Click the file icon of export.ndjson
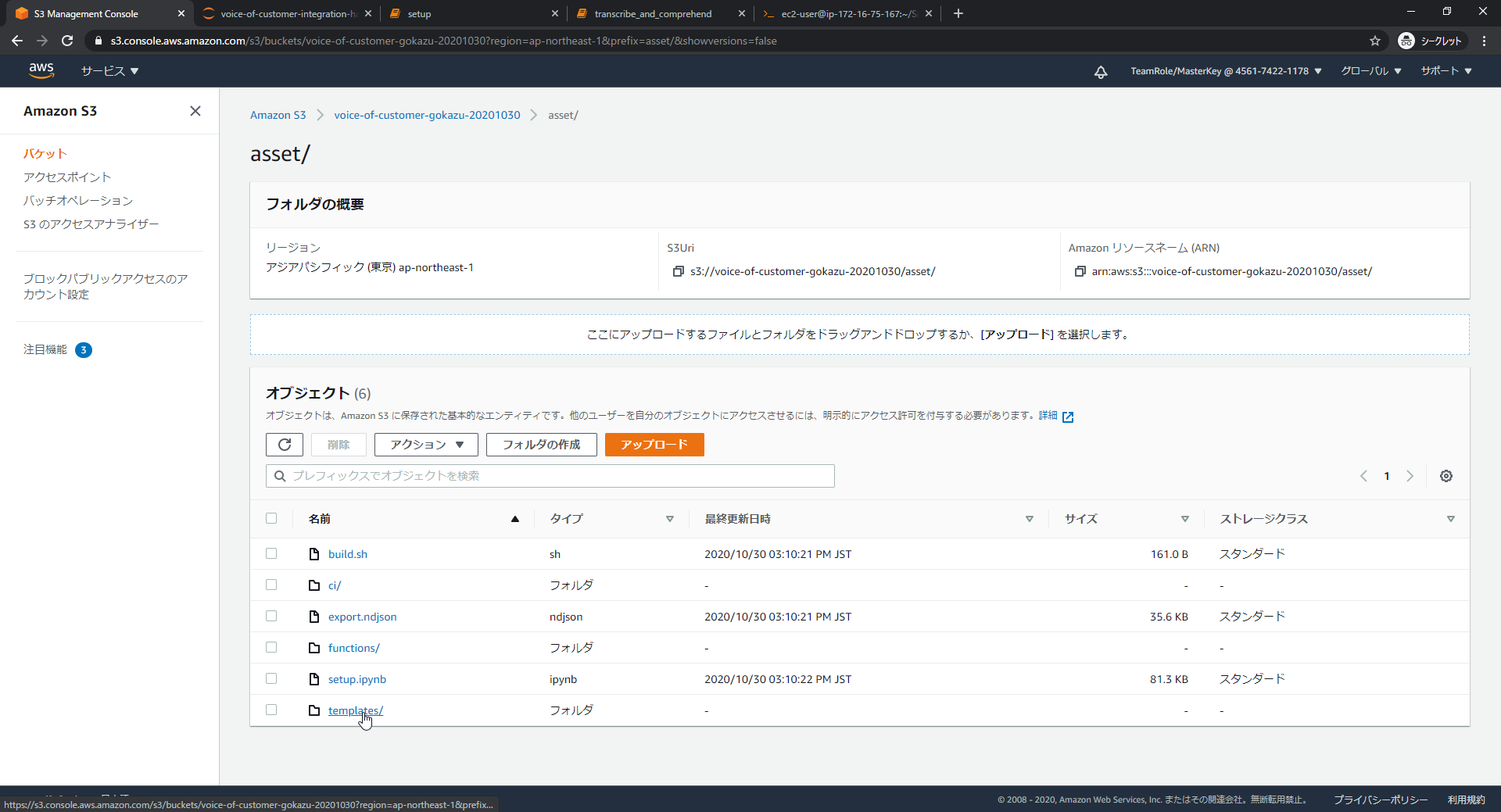The image size is (1501, 812). click(314, 617)
